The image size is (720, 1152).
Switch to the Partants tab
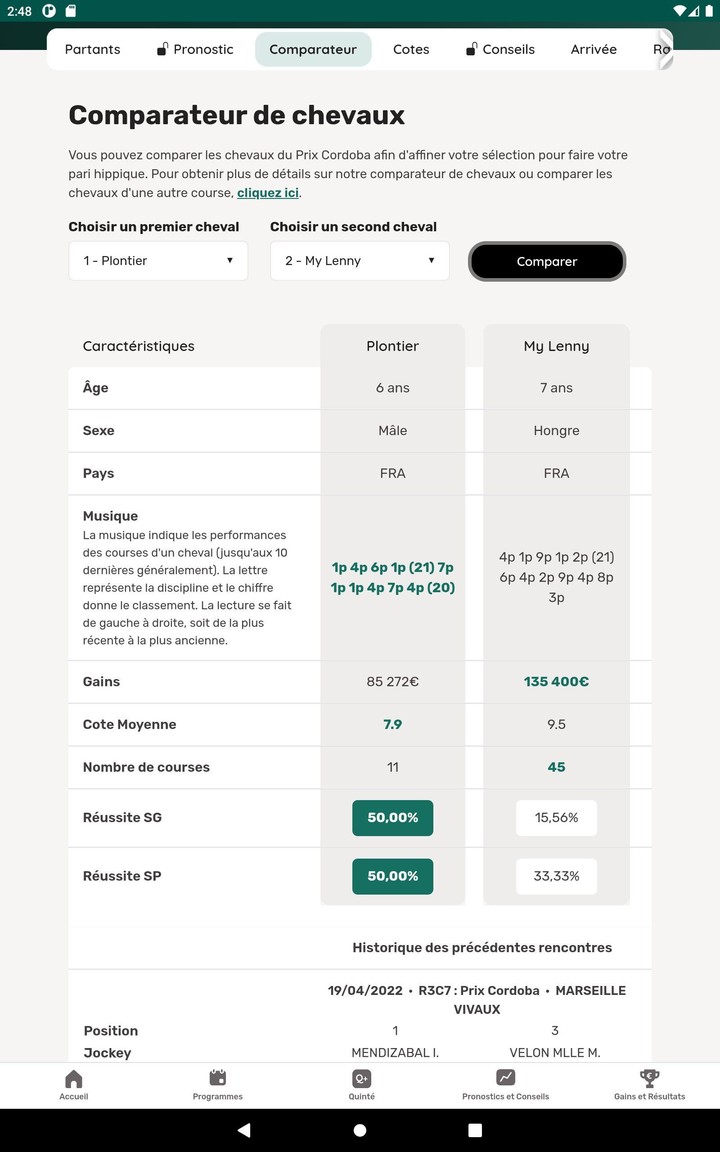92,49
